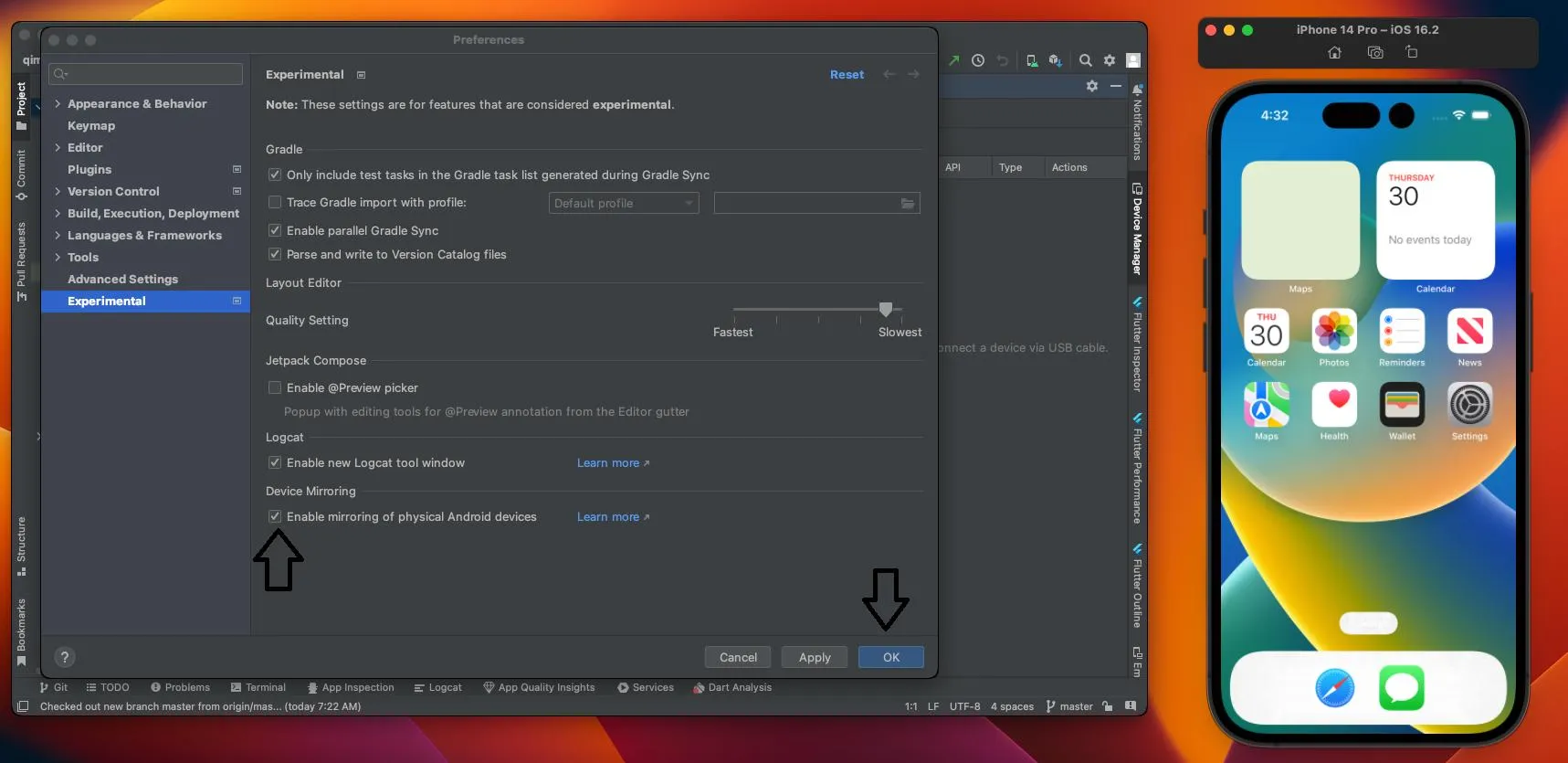This screenshot has height=763, width=1568.
Task: Click the Show History clock icon
Action: point(978,60)
